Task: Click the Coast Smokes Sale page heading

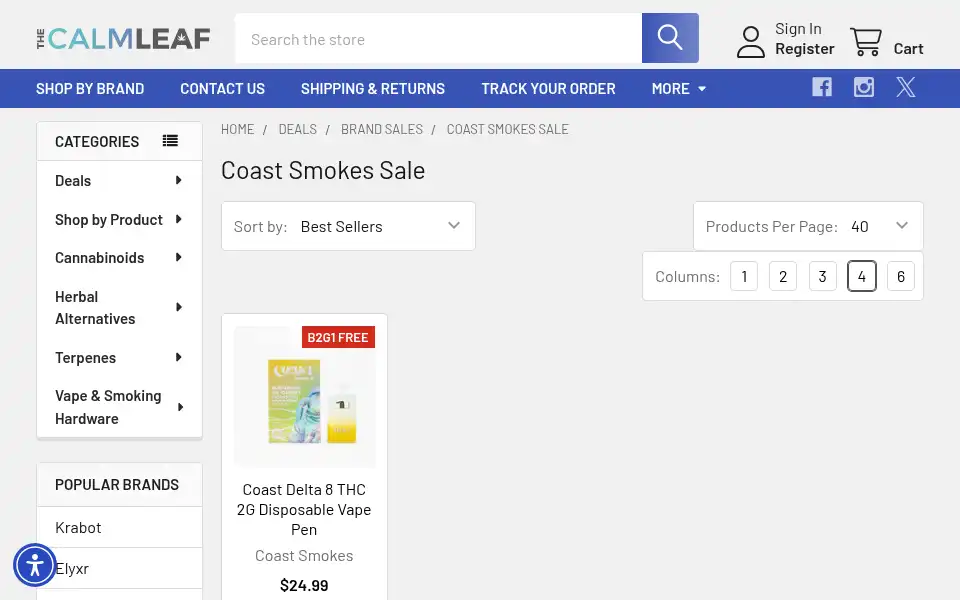Action: pos(323,170)
